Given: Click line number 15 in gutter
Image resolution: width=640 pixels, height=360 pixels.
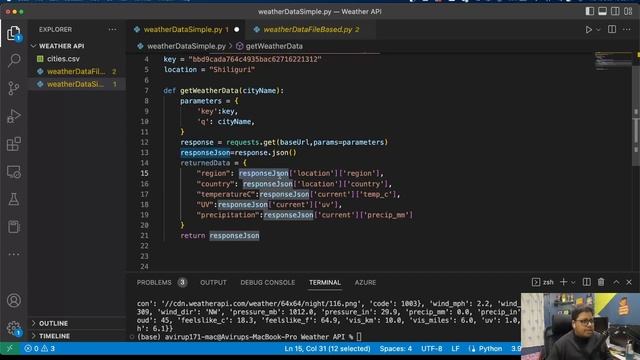Looking at the screenshot, I should coord(144,173).
